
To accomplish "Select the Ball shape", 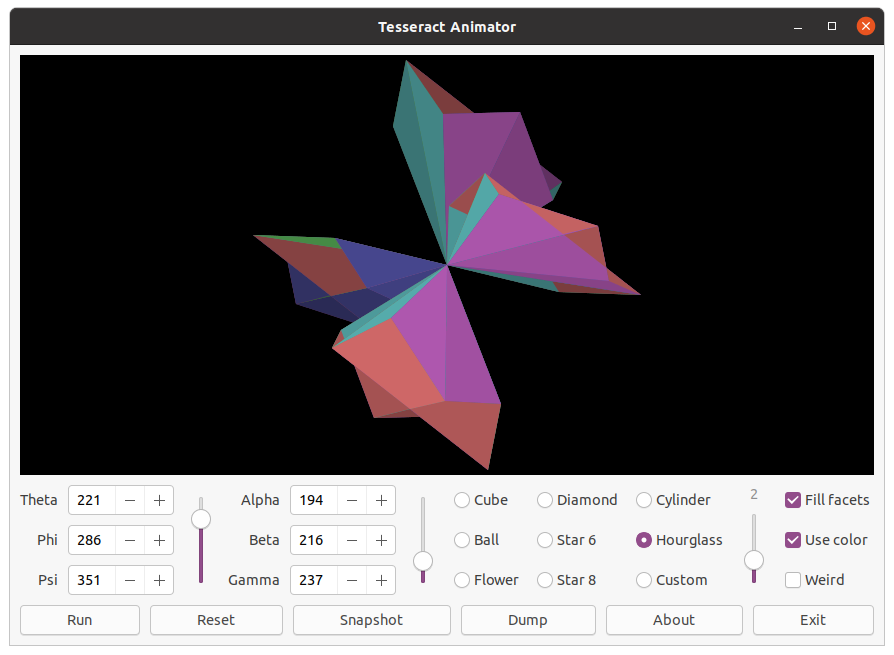I will coord(477,540).
